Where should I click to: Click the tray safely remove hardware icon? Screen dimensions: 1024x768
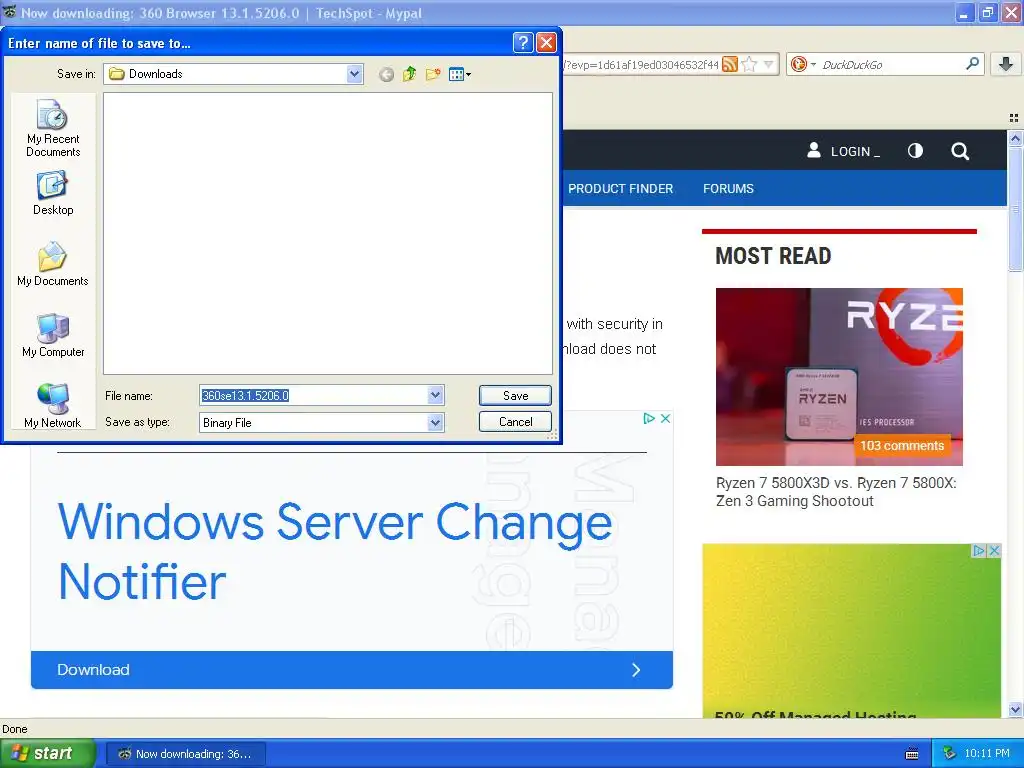(949, 754)
